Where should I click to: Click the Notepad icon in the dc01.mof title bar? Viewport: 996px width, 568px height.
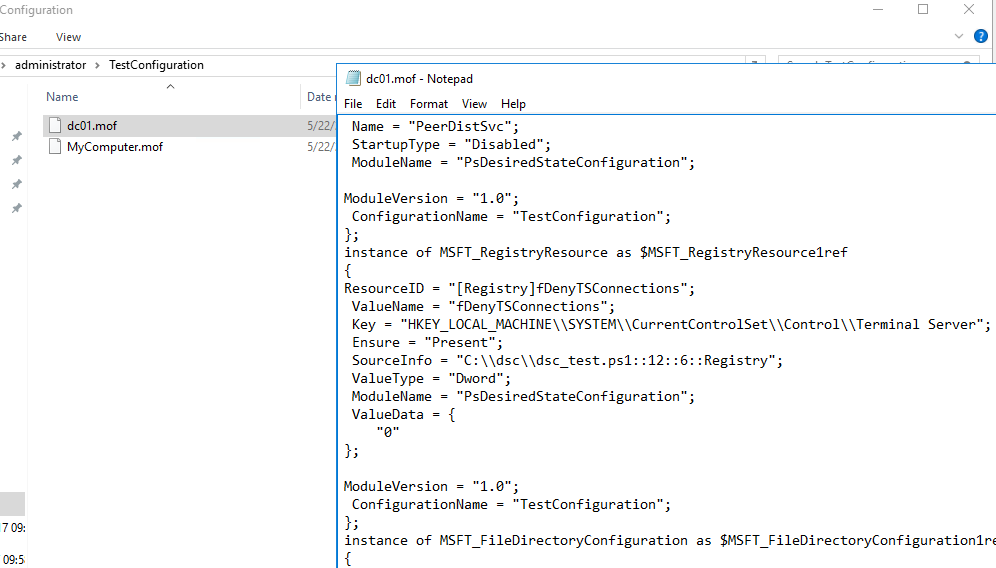click(x=353, y=78)
